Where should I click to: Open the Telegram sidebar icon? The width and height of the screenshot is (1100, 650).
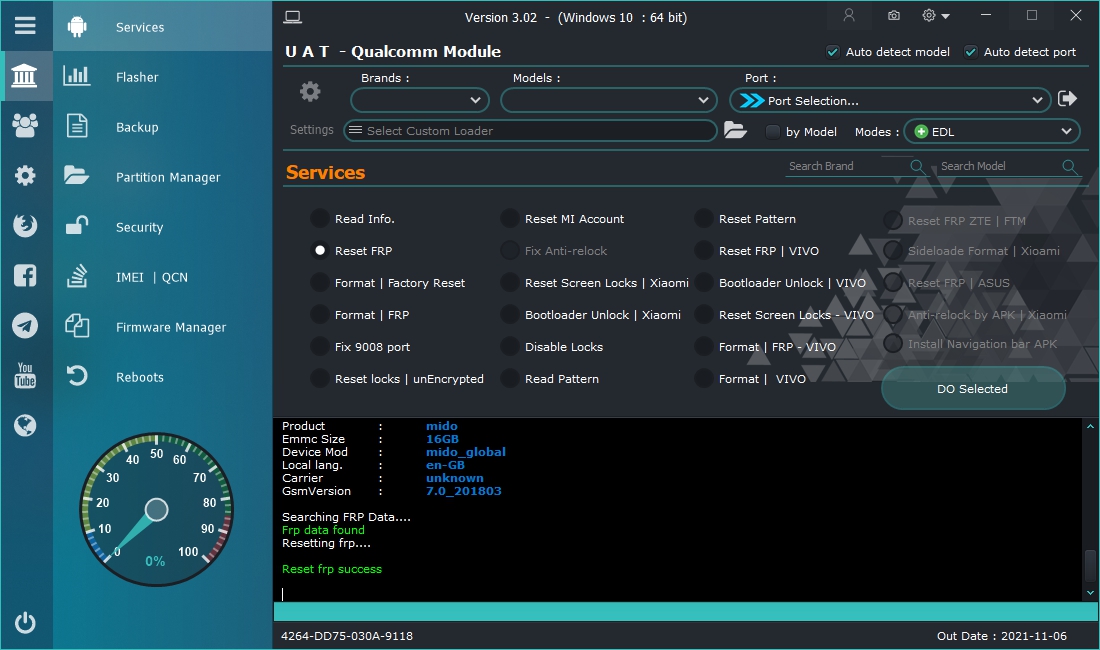click(x=25, y=325)
